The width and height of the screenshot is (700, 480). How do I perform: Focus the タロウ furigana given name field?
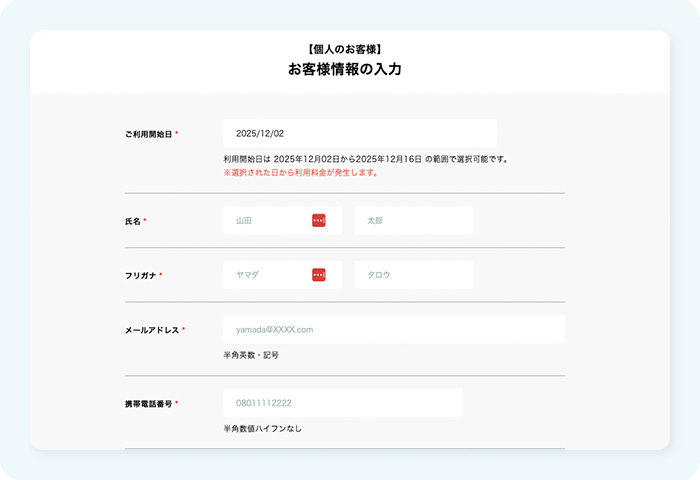[413, 275]
